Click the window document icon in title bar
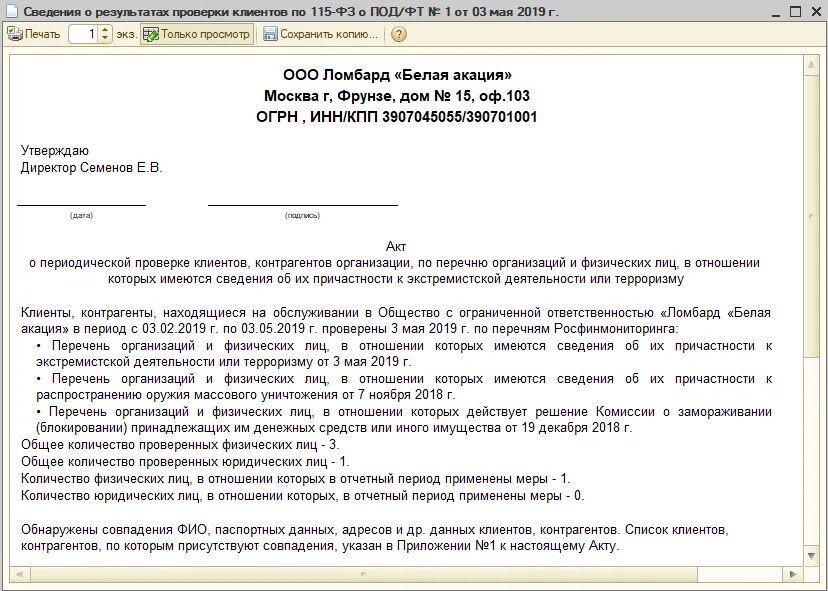 coord(13,12)
